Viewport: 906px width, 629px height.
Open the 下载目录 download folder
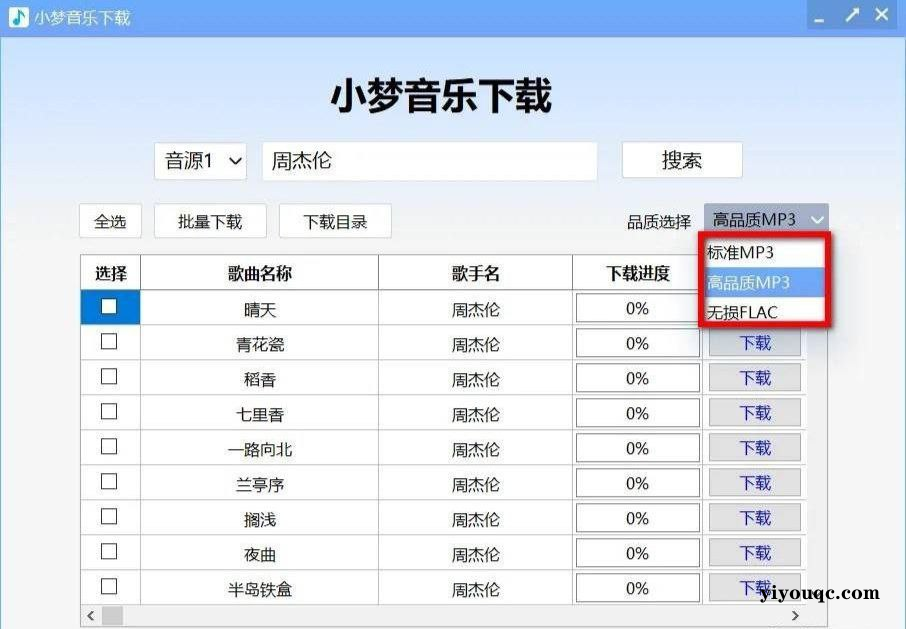coord(335,220)
